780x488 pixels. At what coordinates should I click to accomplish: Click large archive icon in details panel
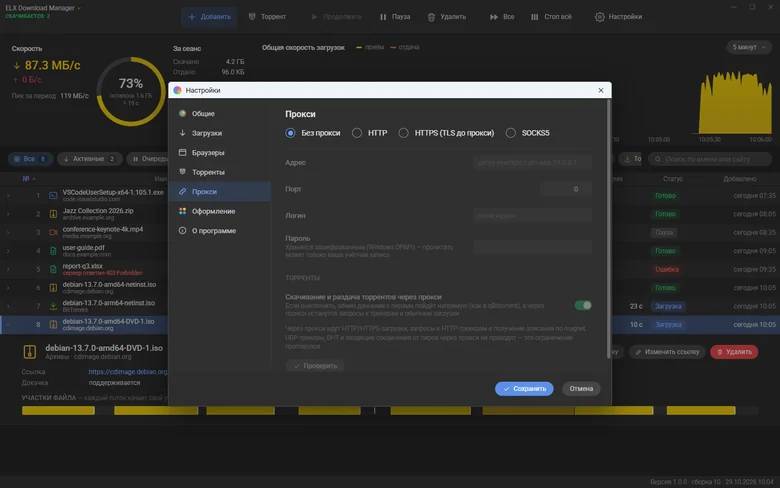[30, 352]
